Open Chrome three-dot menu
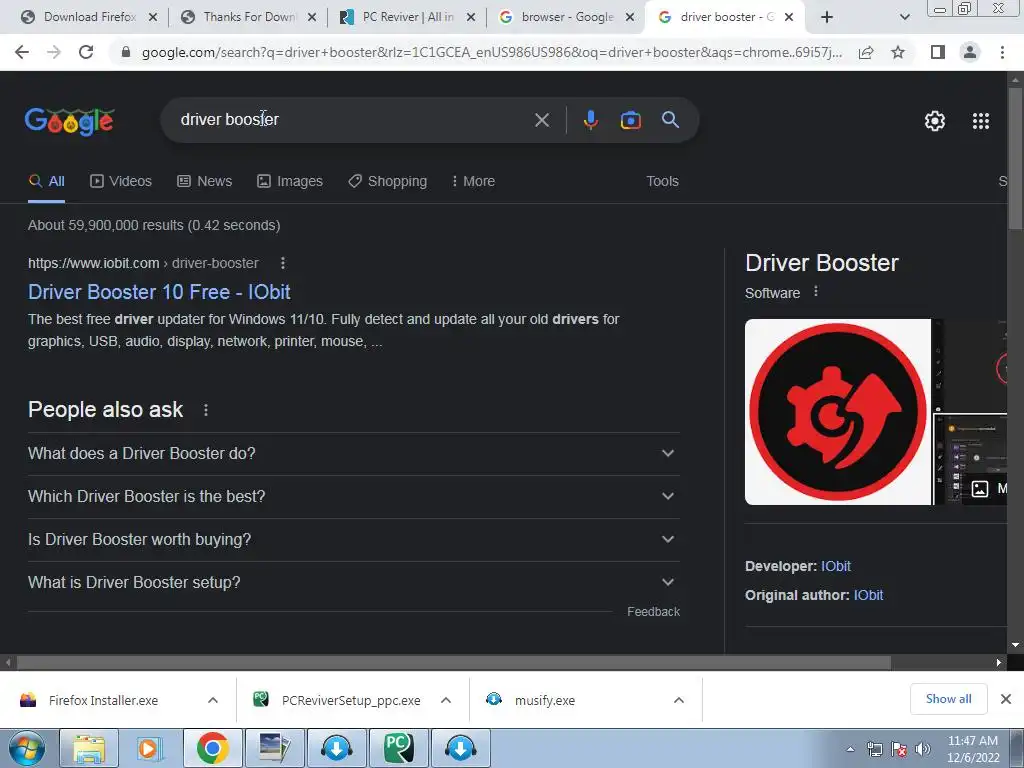The image size is (1024, 768). click(1002, 52)
